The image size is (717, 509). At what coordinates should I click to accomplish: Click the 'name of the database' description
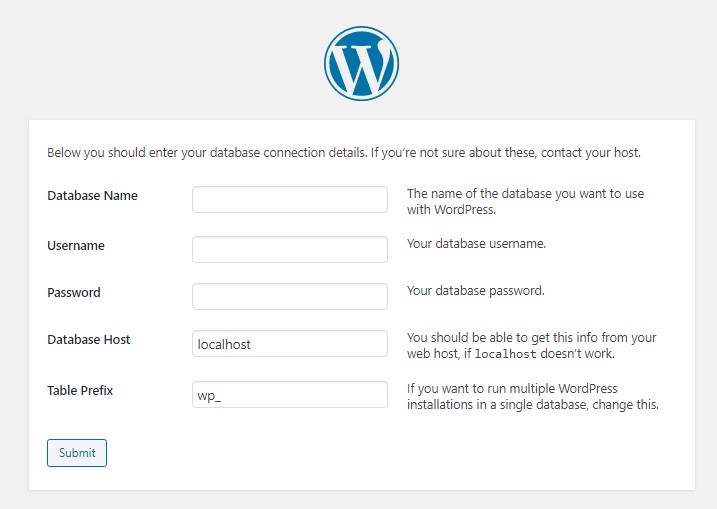[525, 202]
